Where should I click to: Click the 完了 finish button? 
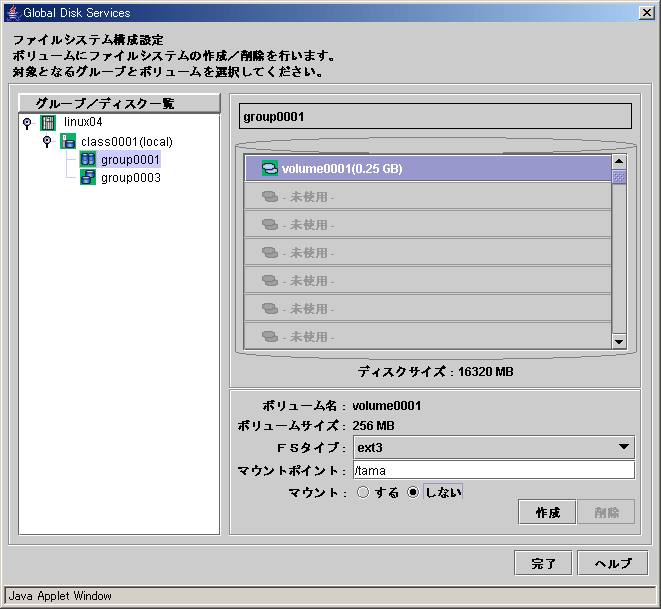(x=543, y=563)
